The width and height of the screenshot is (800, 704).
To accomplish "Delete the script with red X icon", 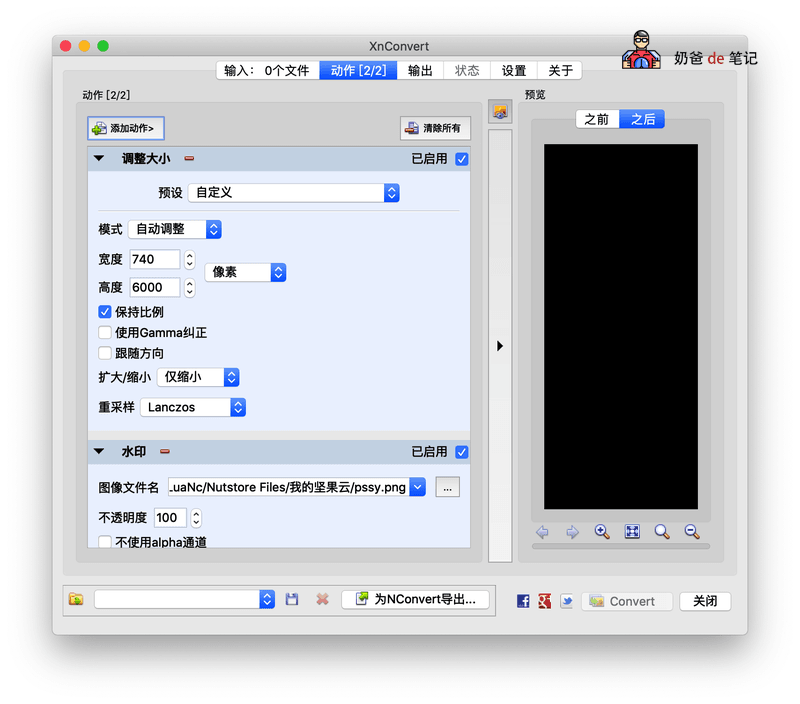I will (322, 599).
